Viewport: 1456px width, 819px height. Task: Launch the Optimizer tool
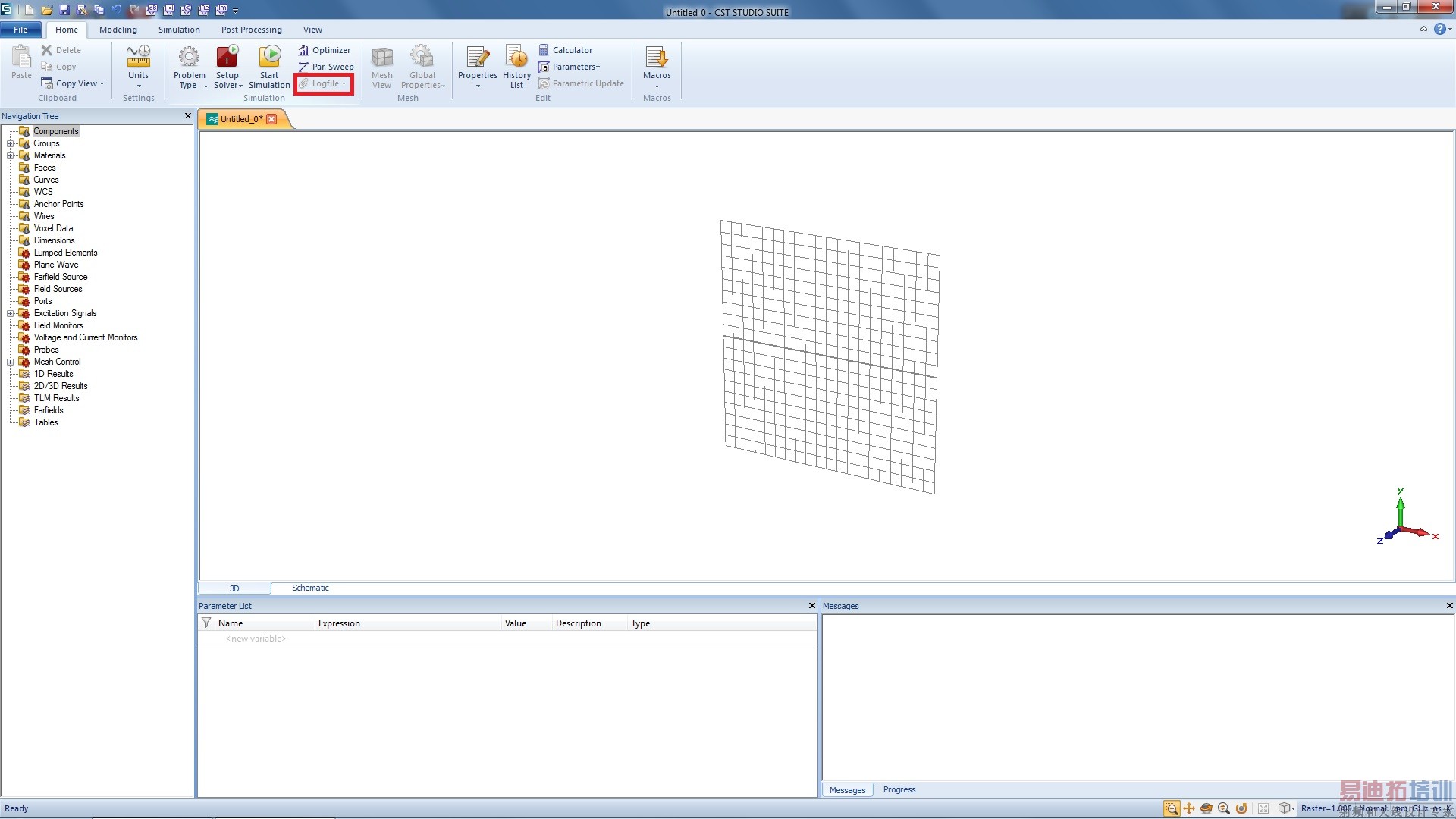tap(325, 50)
